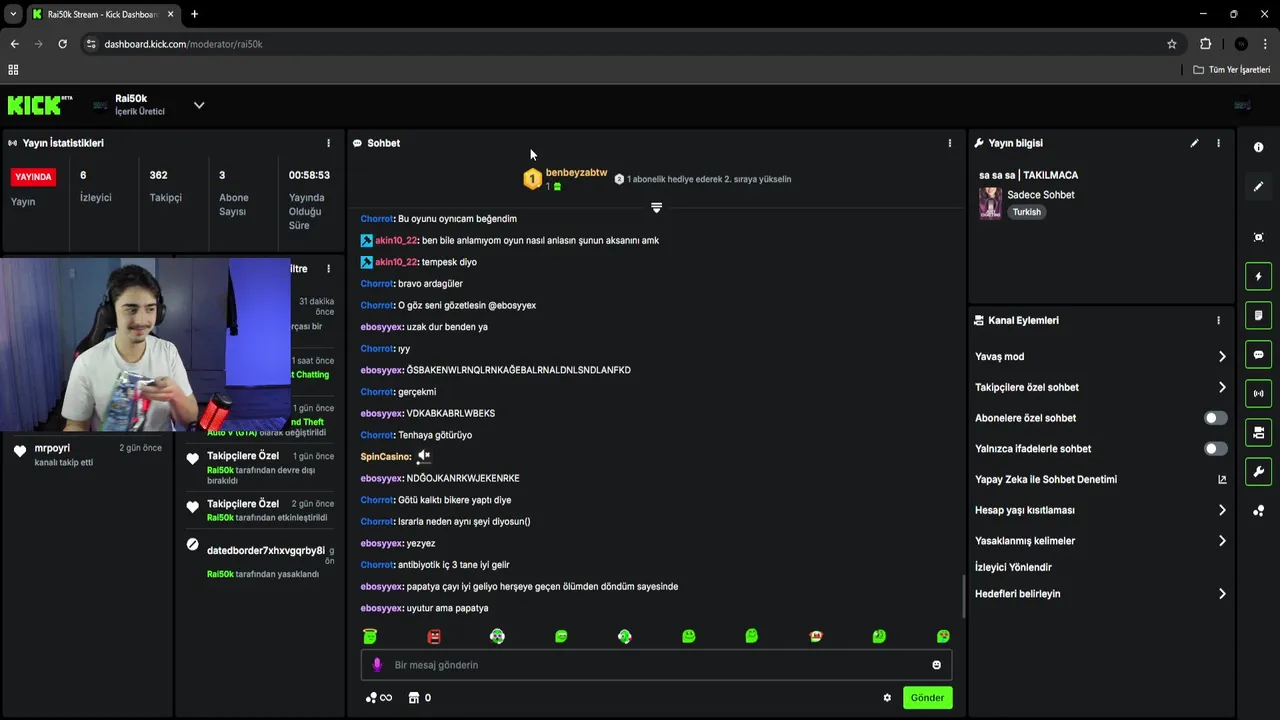Click mrpoyri follower activity entry
The width and height of the screenshot is (1280, 720).
[x=87, y=455]
